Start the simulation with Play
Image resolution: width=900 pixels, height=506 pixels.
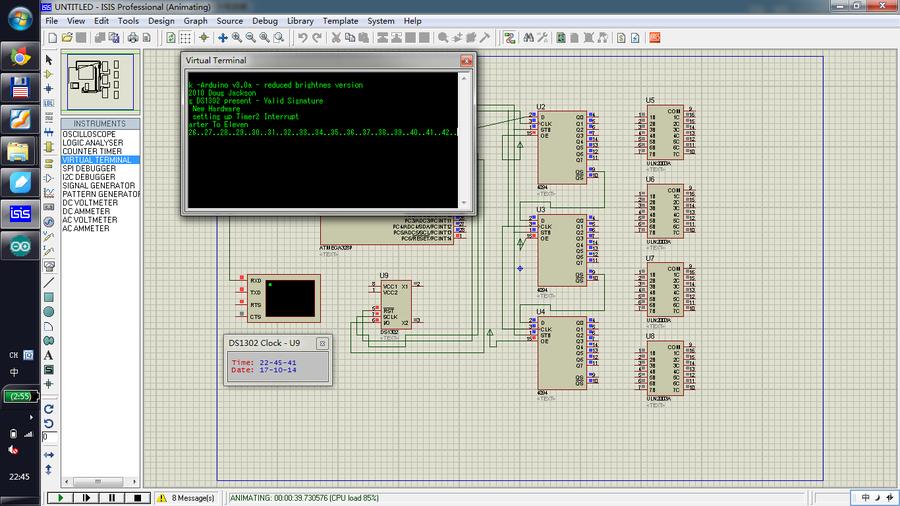[60, 498]
